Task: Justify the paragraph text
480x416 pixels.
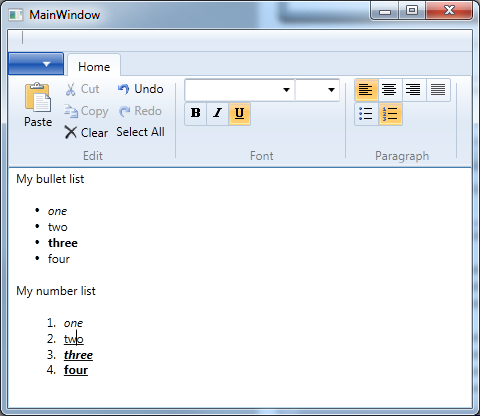Action: (x=438, y=90)
